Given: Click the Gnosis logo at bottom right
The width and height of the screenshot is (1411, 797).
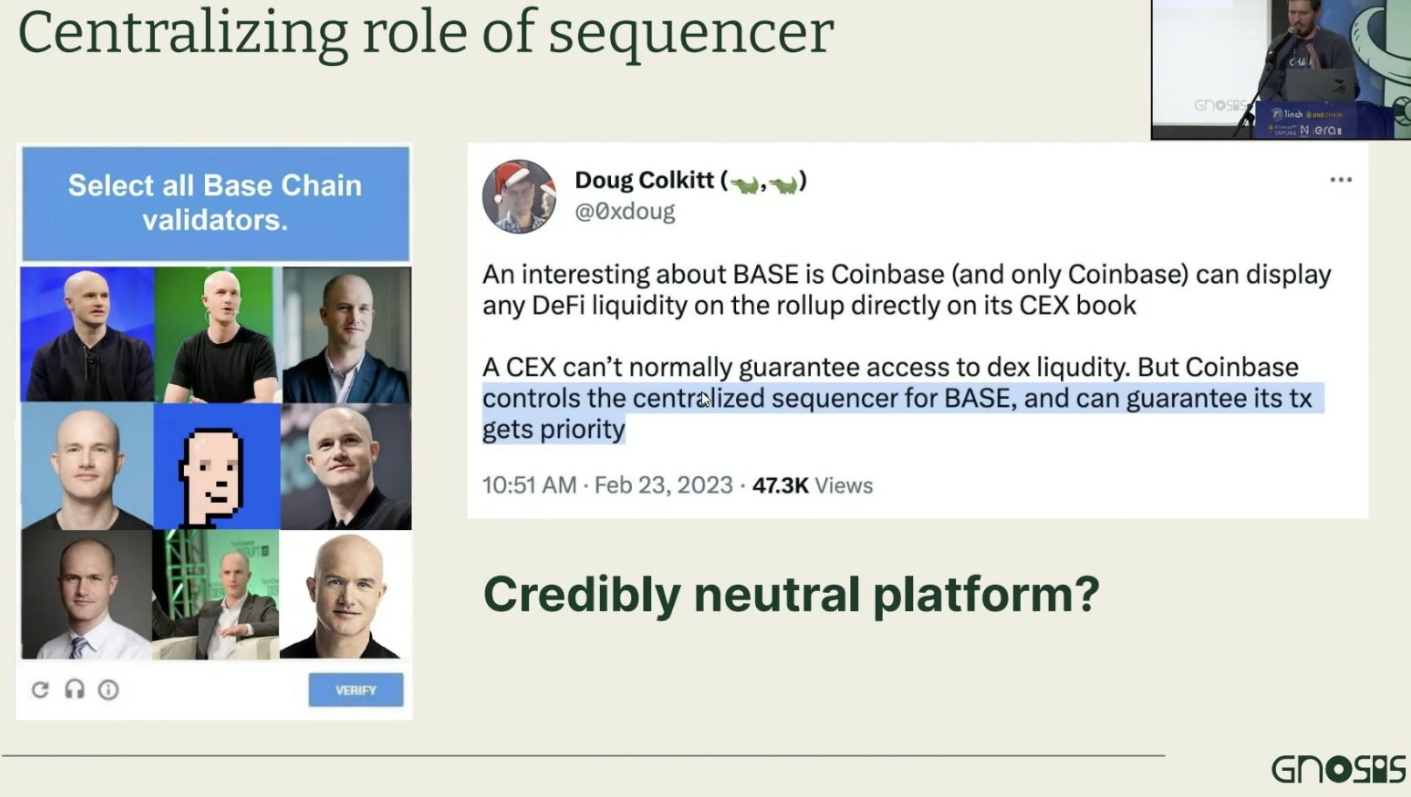Looking at the screenshot, I should click(x=1337, y=768).
